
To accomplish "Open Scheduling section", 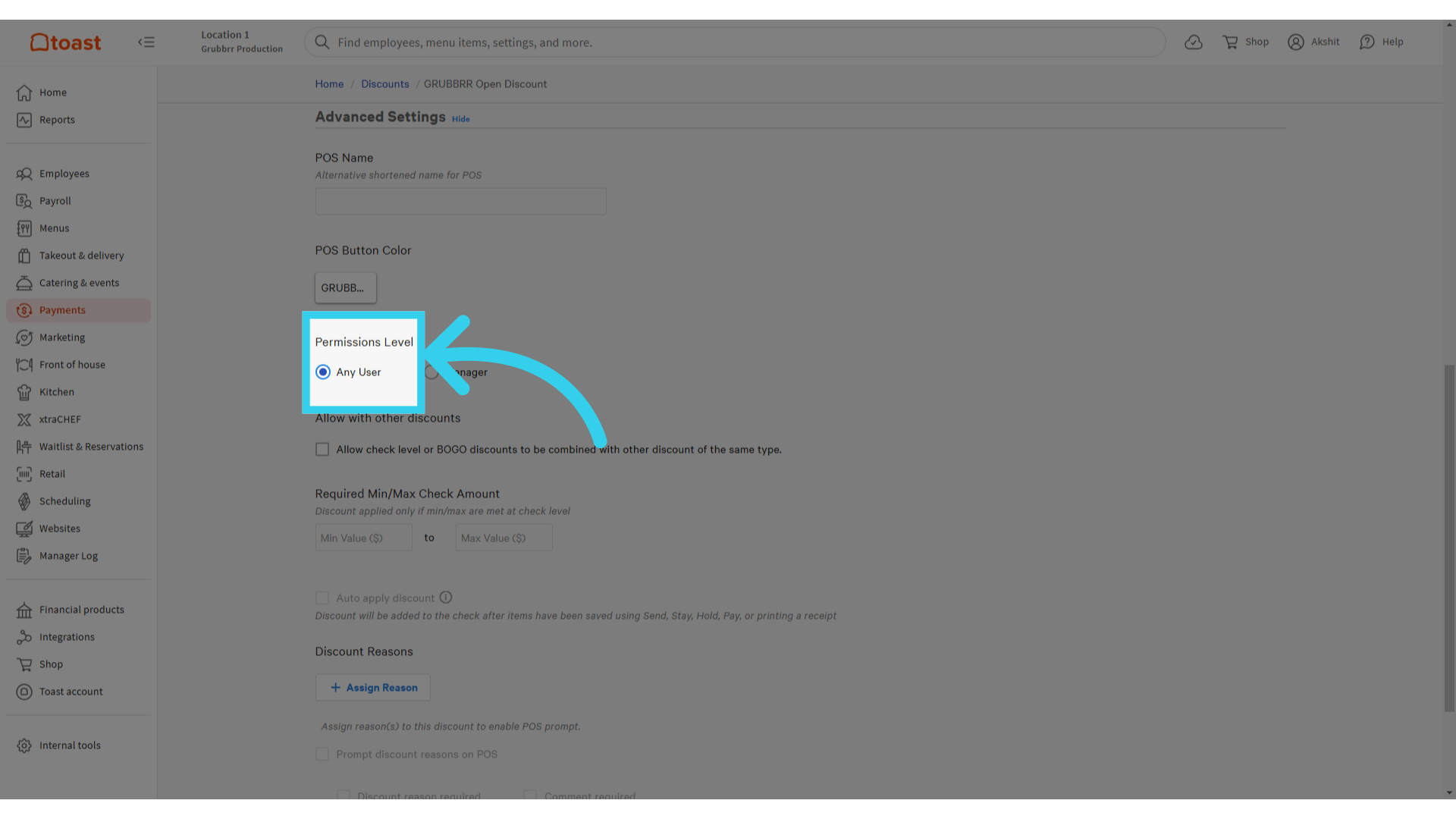I will (x=78, y=501).
